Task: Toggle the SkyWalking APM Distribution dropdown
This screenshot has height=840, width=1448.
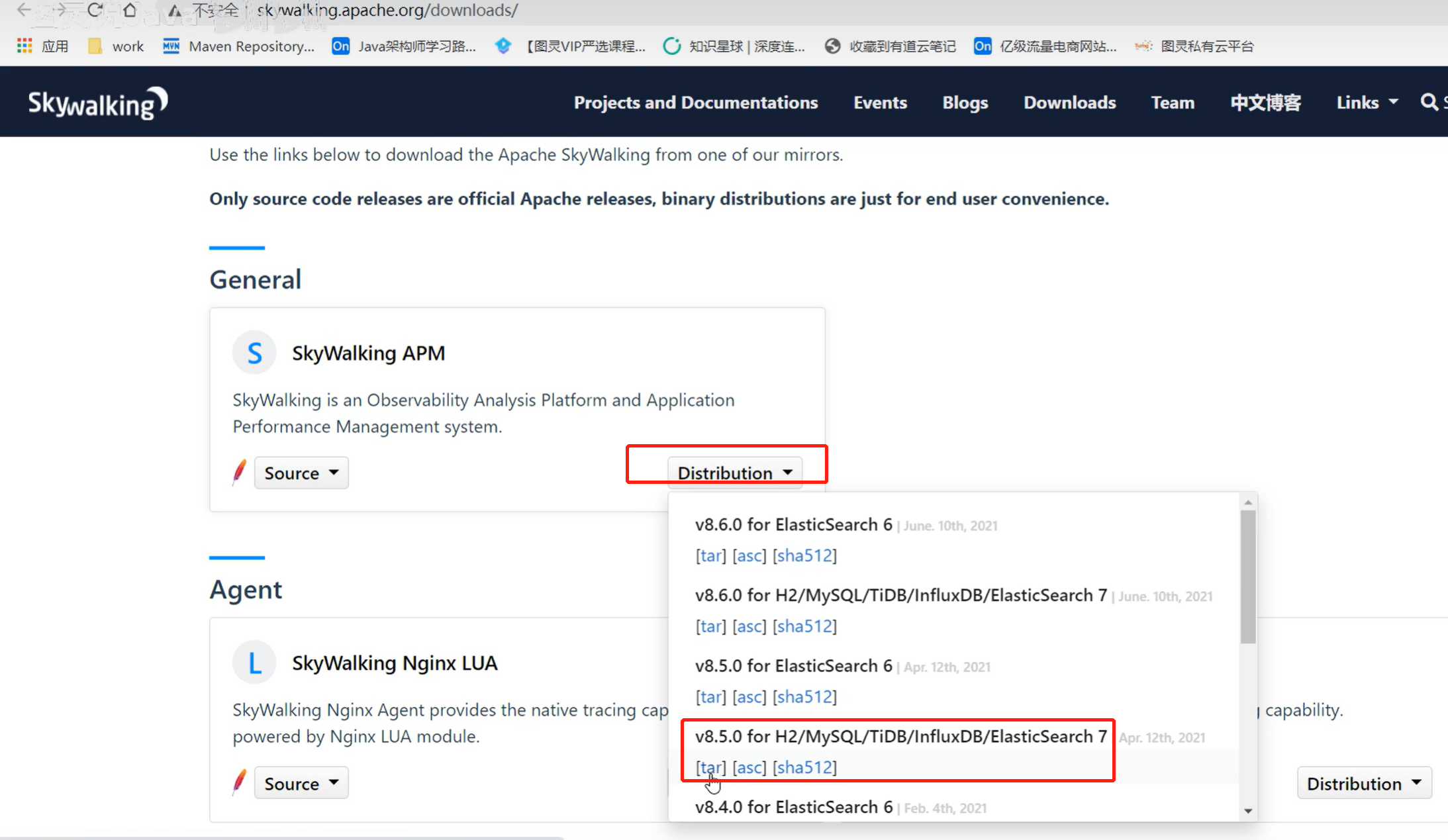Action: coord(735,473)
